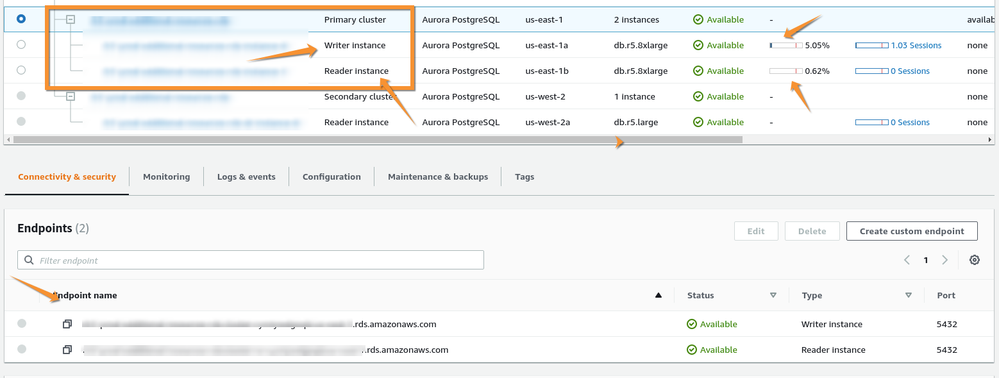Click Available status of Writer endpoint
The image size is (999, 378).
(712, 324)
